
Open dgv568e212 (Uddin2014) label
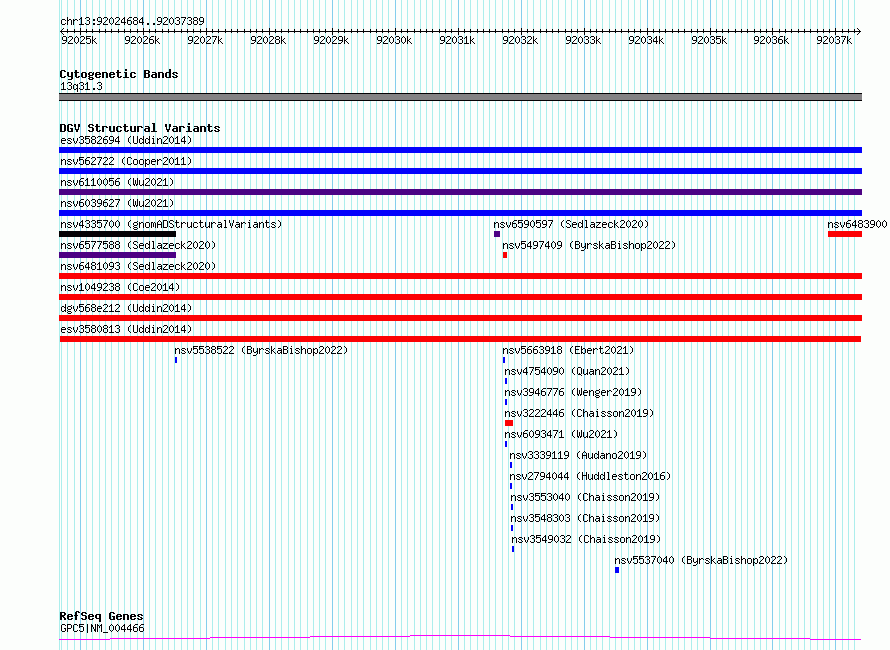[126, 308]
